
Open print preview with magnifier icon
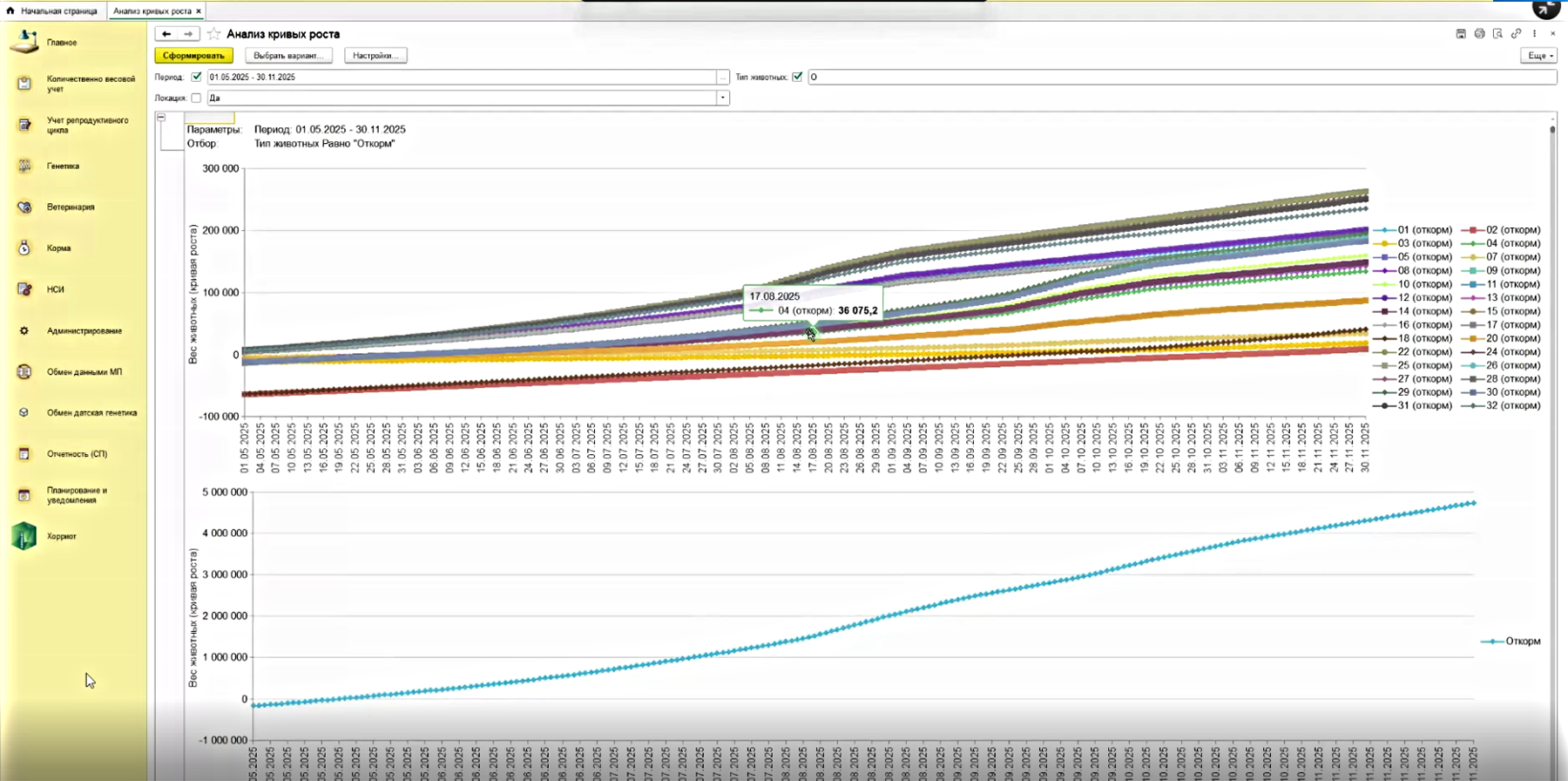(x=1497, y=34)
